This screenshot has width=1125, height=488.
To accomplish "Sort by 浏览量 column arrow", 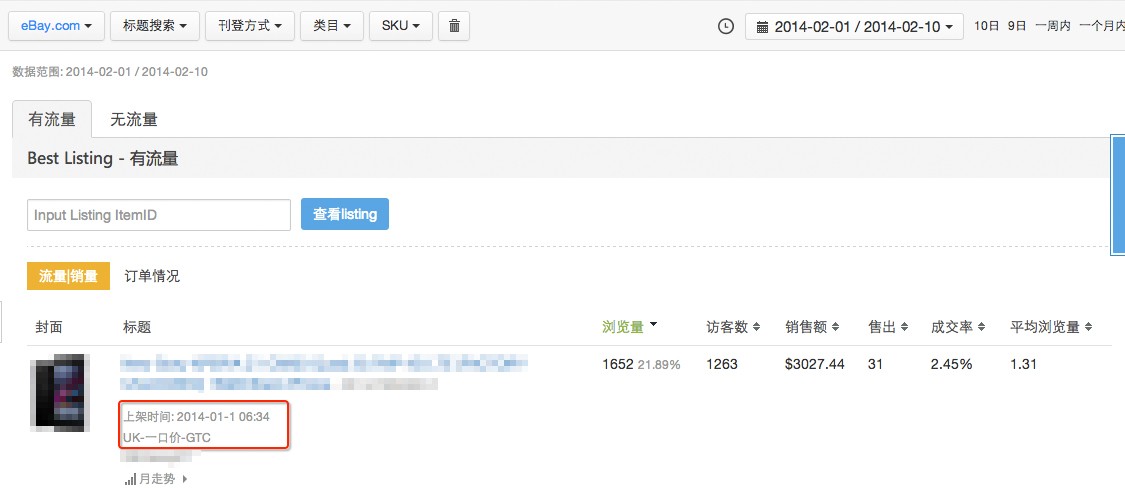I will [653, 325].
